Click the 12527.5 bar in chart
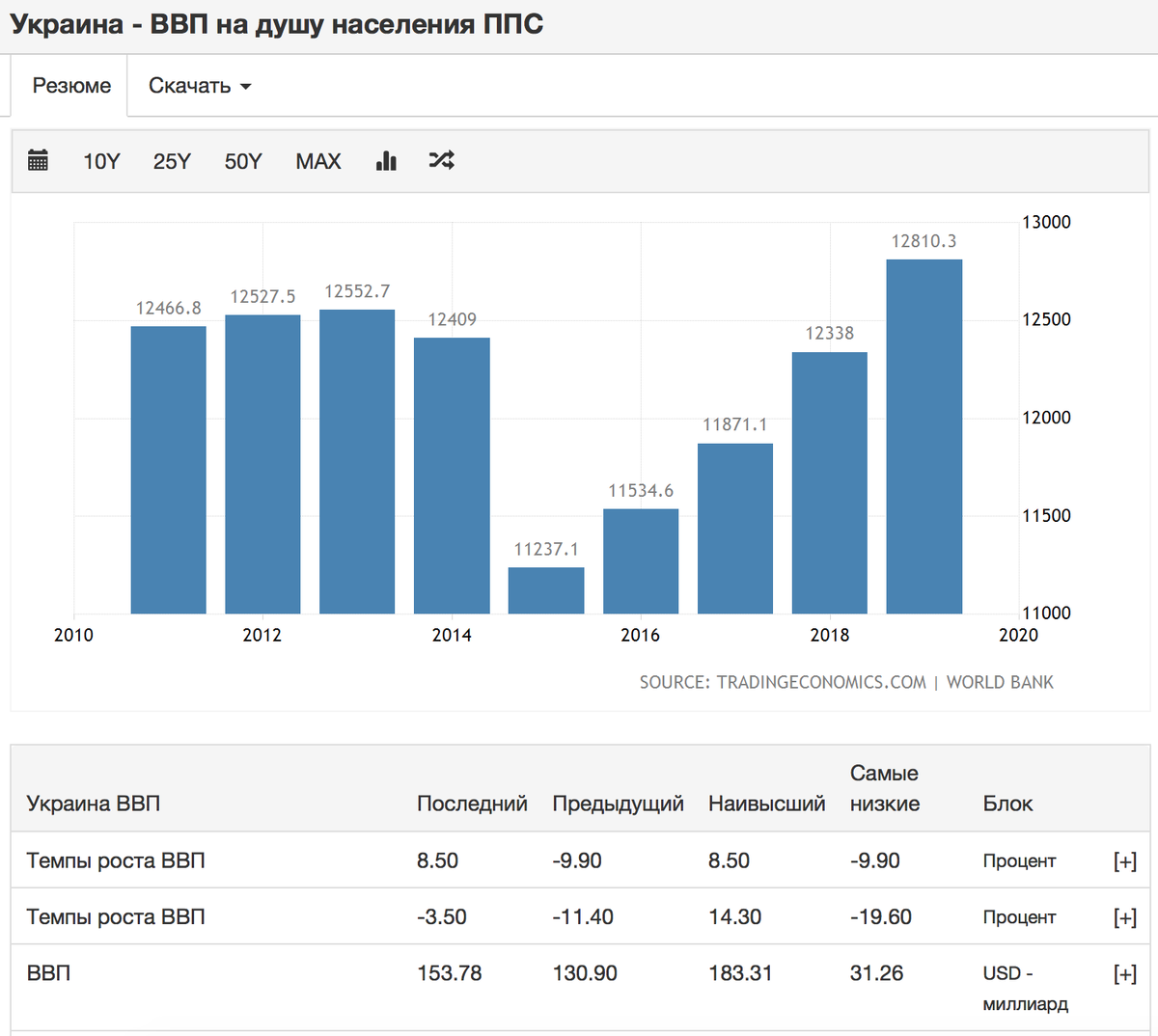This screenshot has width=1158, height=1036. [262, 464]
